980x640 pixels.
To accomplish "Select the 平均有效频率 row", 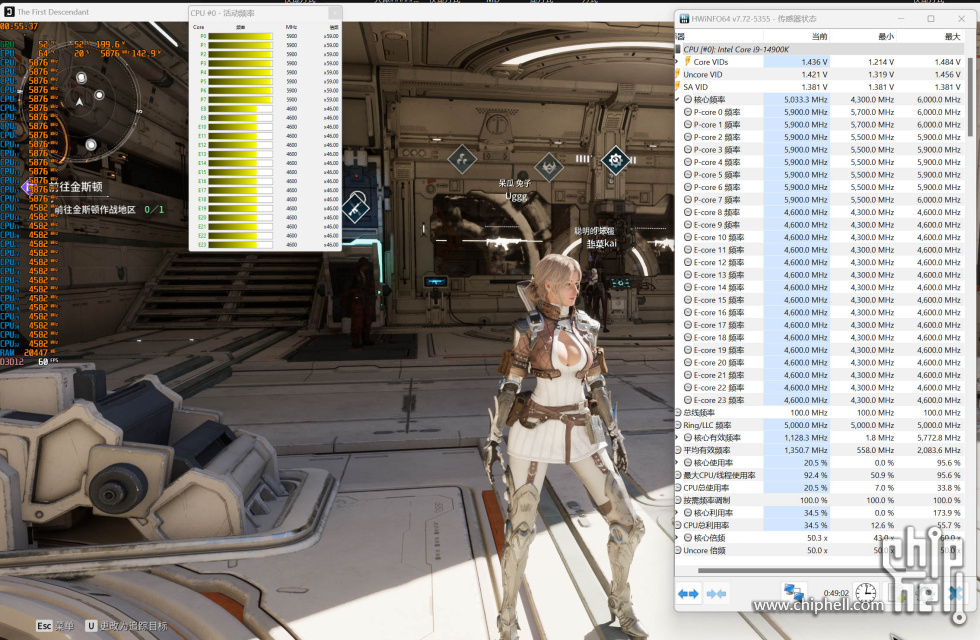I will [819, 450].
